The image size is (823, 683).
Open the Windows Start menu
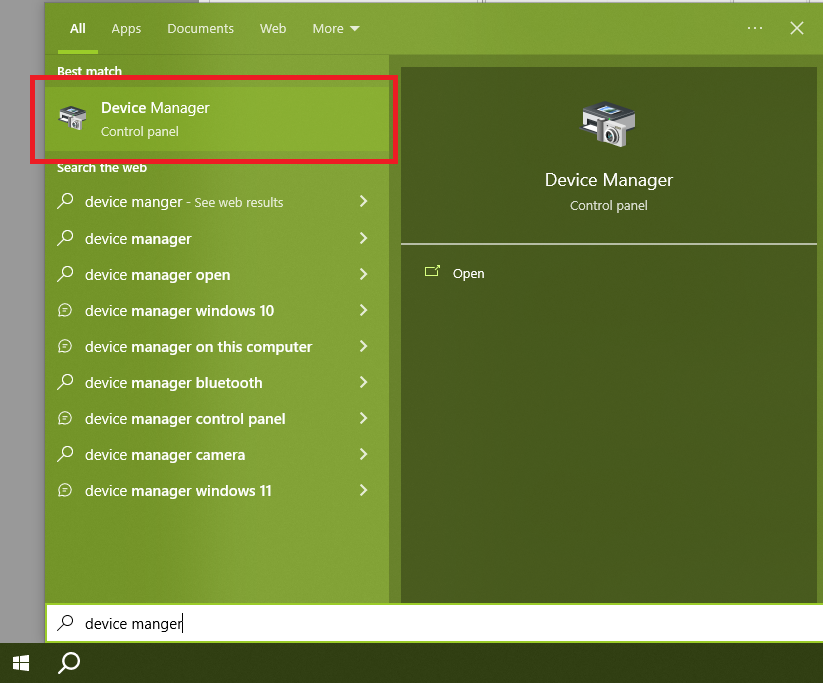(x=20, y=663)
